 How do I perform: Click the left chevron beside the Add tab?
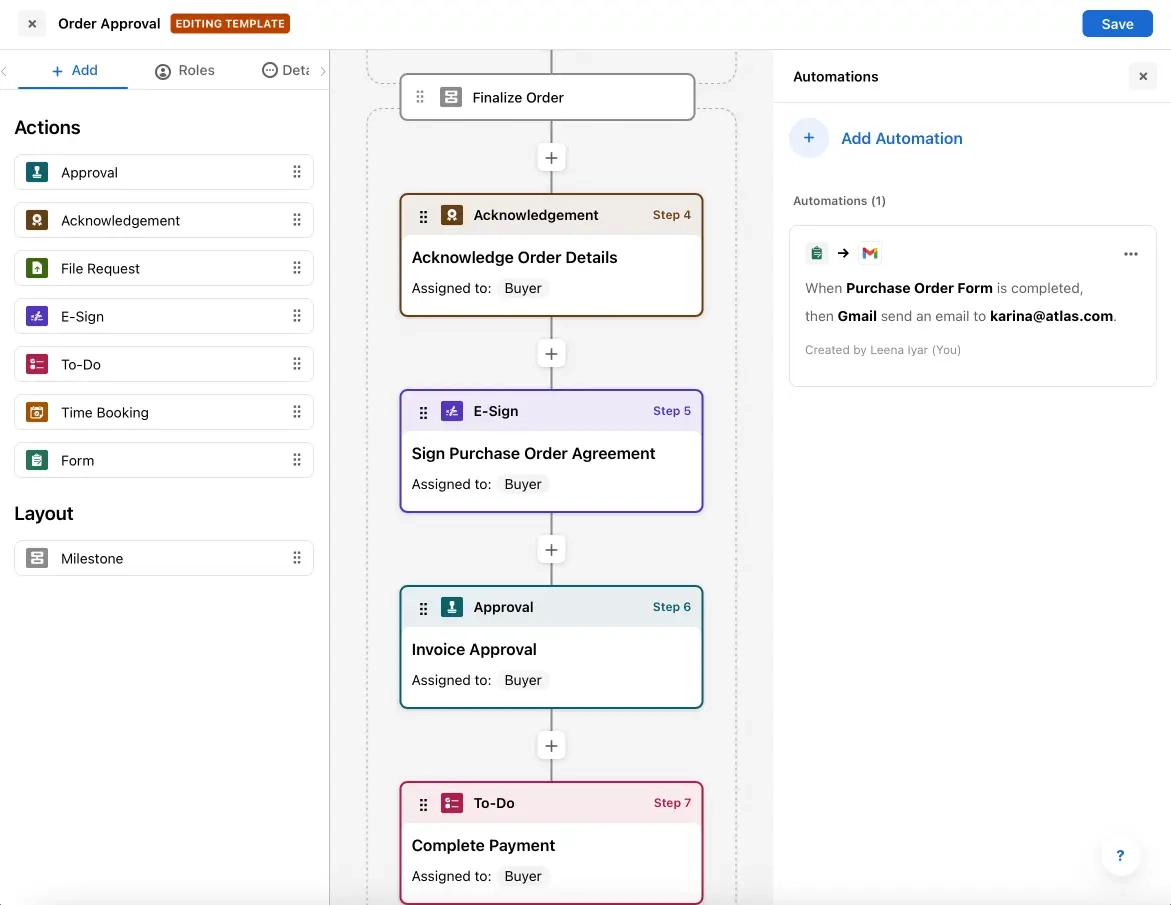6,71
